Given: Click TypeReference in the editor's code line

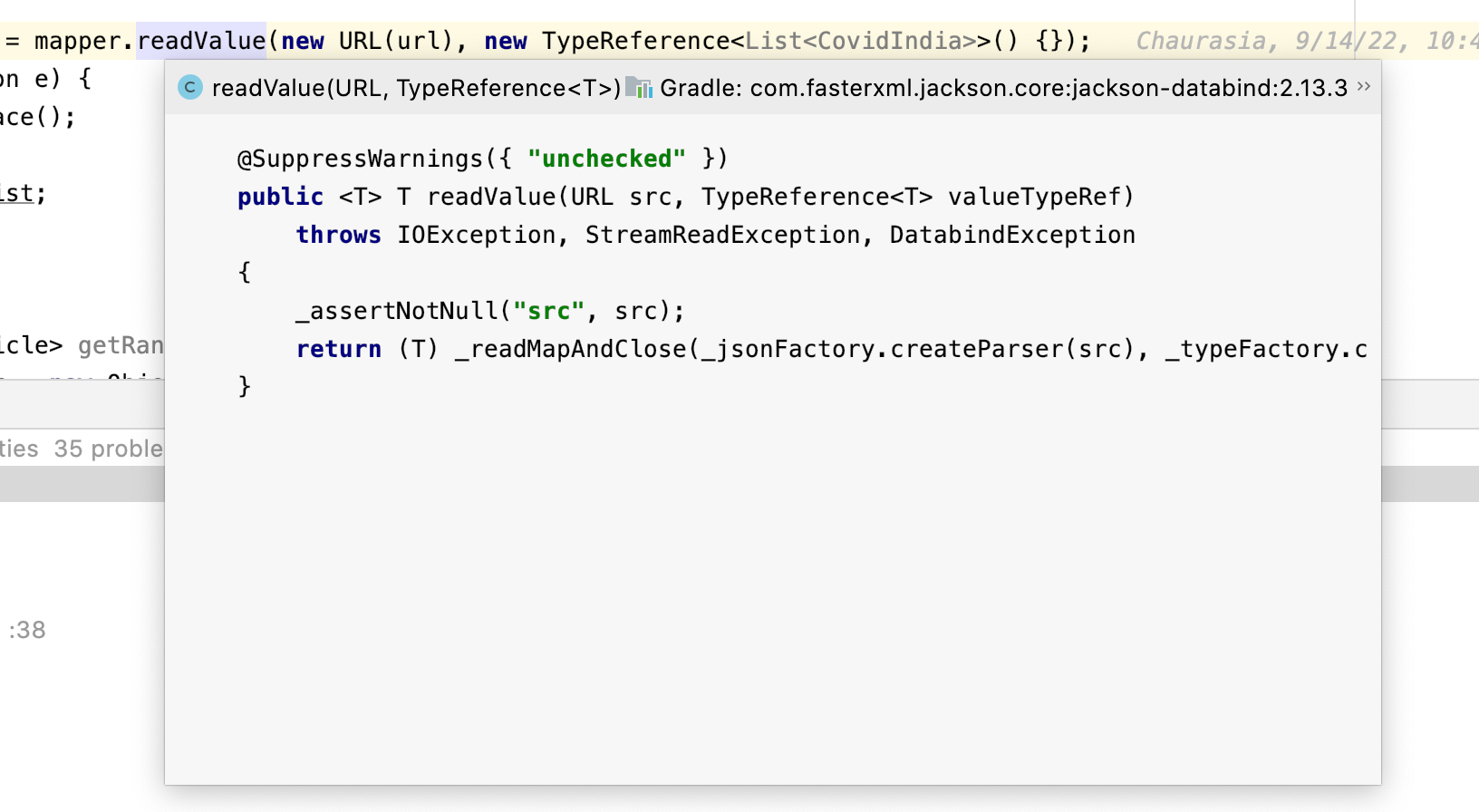Looking at the screenshot, I should click(636, 41).
